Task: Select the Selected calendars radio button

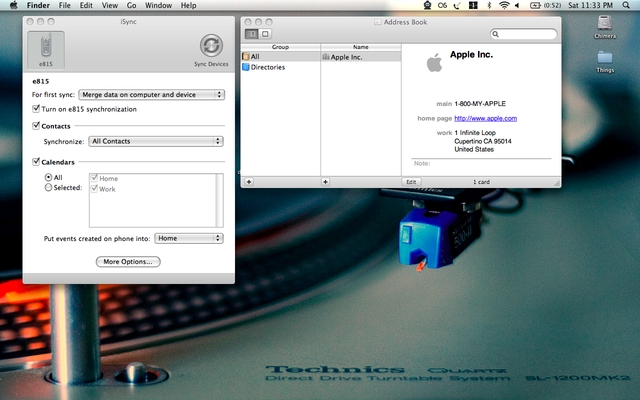Action: pos(49,188)
